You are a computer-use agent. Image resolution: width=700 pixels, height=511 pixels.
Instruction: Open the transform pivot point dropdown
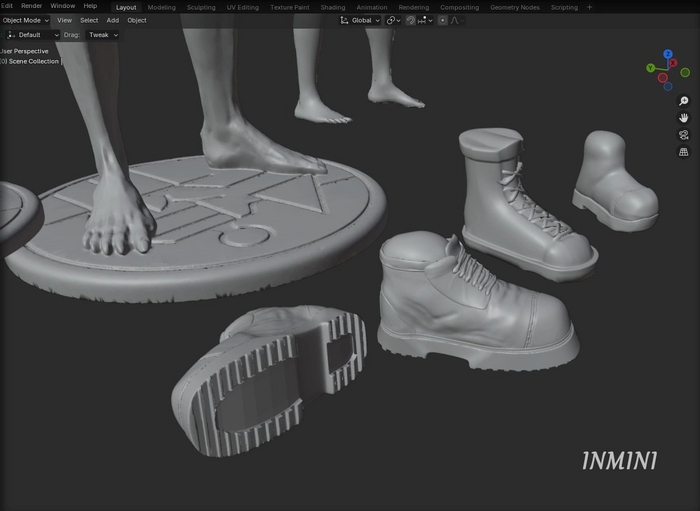coord(393,20)
